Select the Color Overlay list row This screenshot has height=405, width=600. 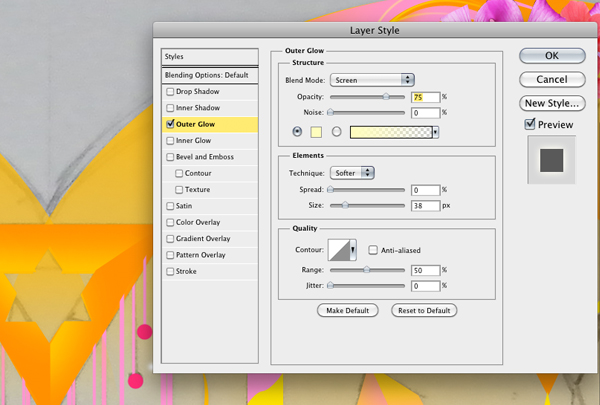pyautogui.click(x=210, y=222)
